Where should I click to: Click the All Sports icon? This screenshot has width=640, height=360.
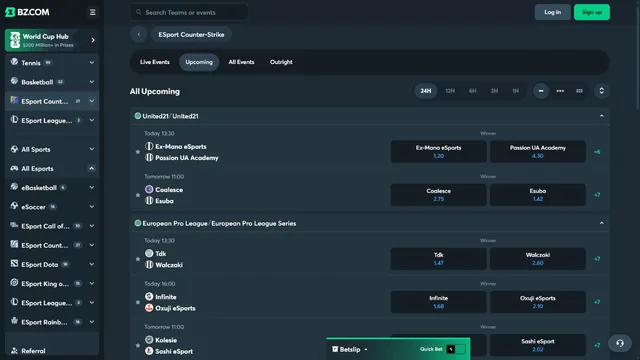[14, 149]
